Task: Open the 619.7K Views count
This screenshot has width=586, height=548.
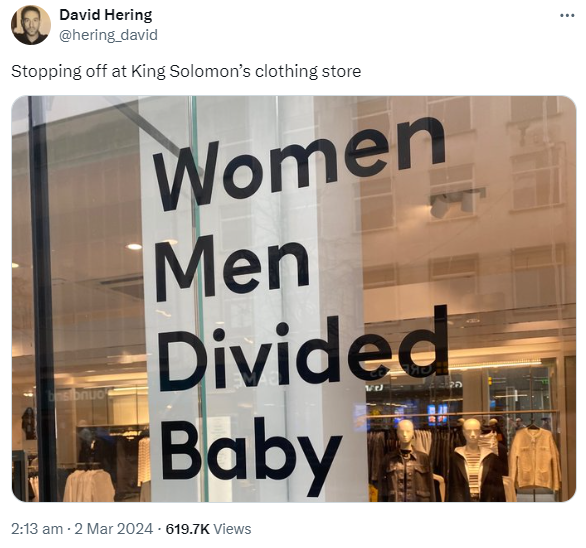Action: [208, 529]
